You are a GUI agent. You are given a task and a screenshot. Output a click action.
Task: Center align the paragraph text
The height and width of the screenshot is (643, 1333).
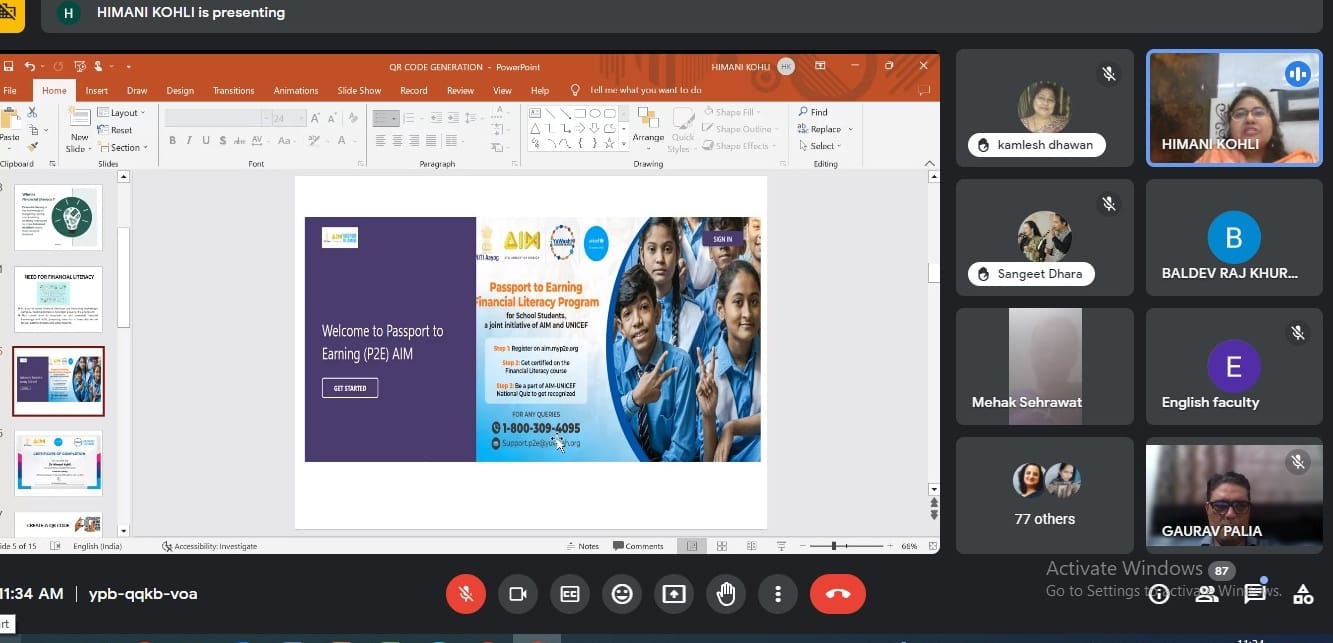coord(397,141)
